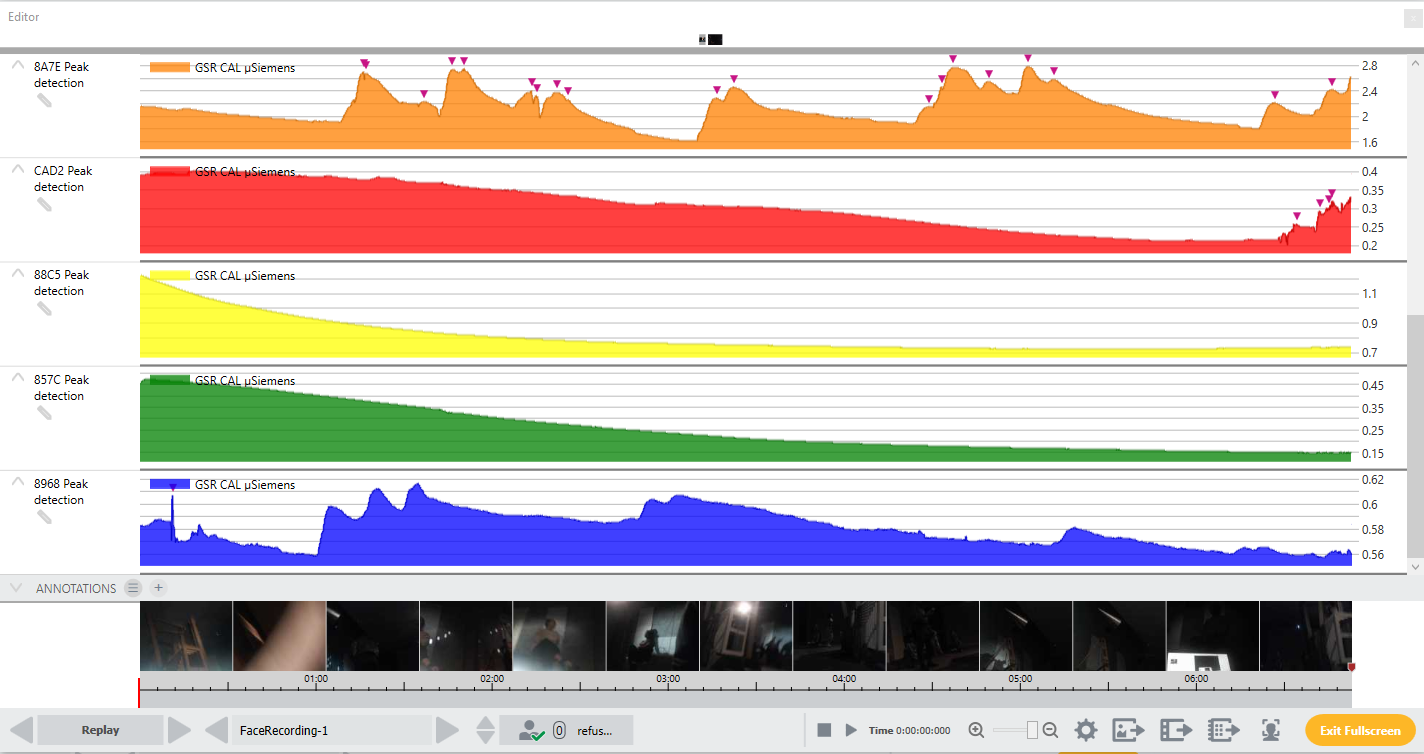1424x754 pixels.
Task: Collapse the 8968 Peak detection signal
Action: (x=17, y=479)
